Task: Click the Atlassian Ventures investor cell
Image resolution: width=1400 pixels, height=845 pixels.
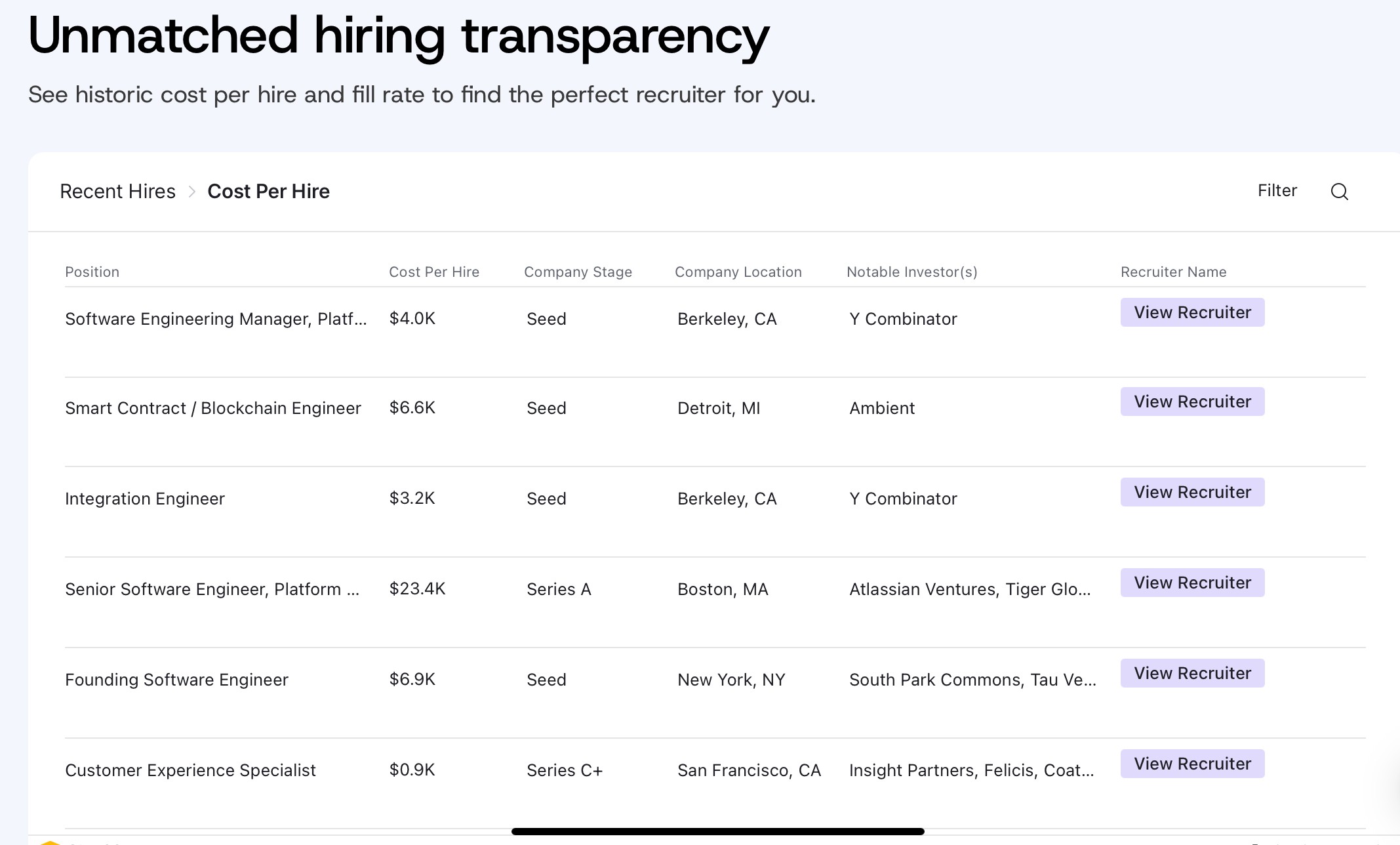Action: 969,589
